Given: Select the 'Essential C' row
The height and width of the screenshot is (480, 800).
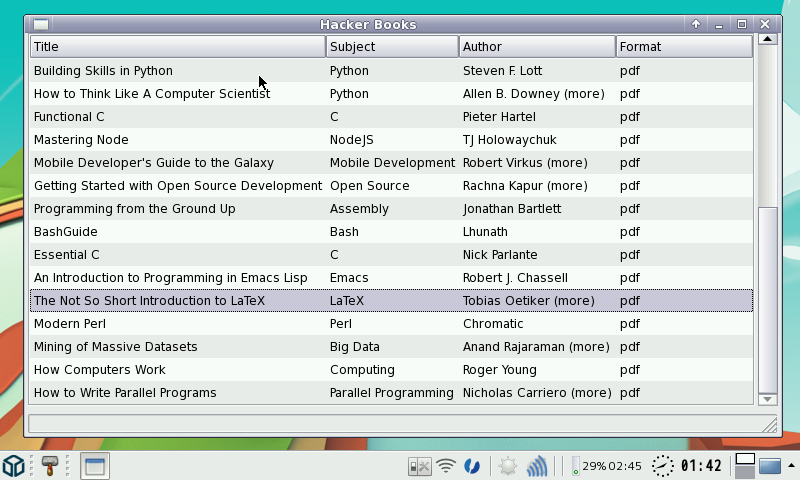Looking at the screenshot, I should tap(391, 255).
